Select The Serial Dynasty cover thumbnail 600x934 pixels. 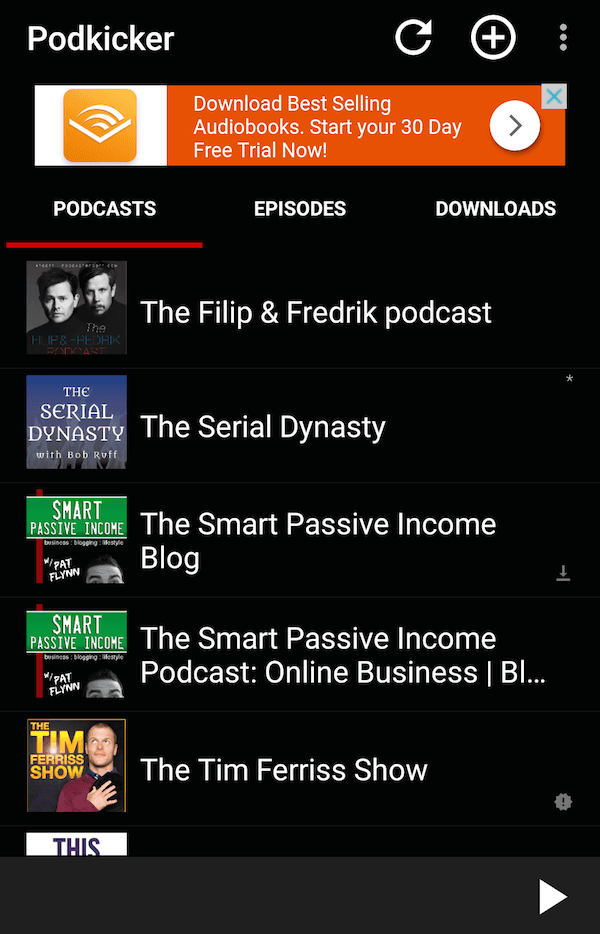coord(76,422)
